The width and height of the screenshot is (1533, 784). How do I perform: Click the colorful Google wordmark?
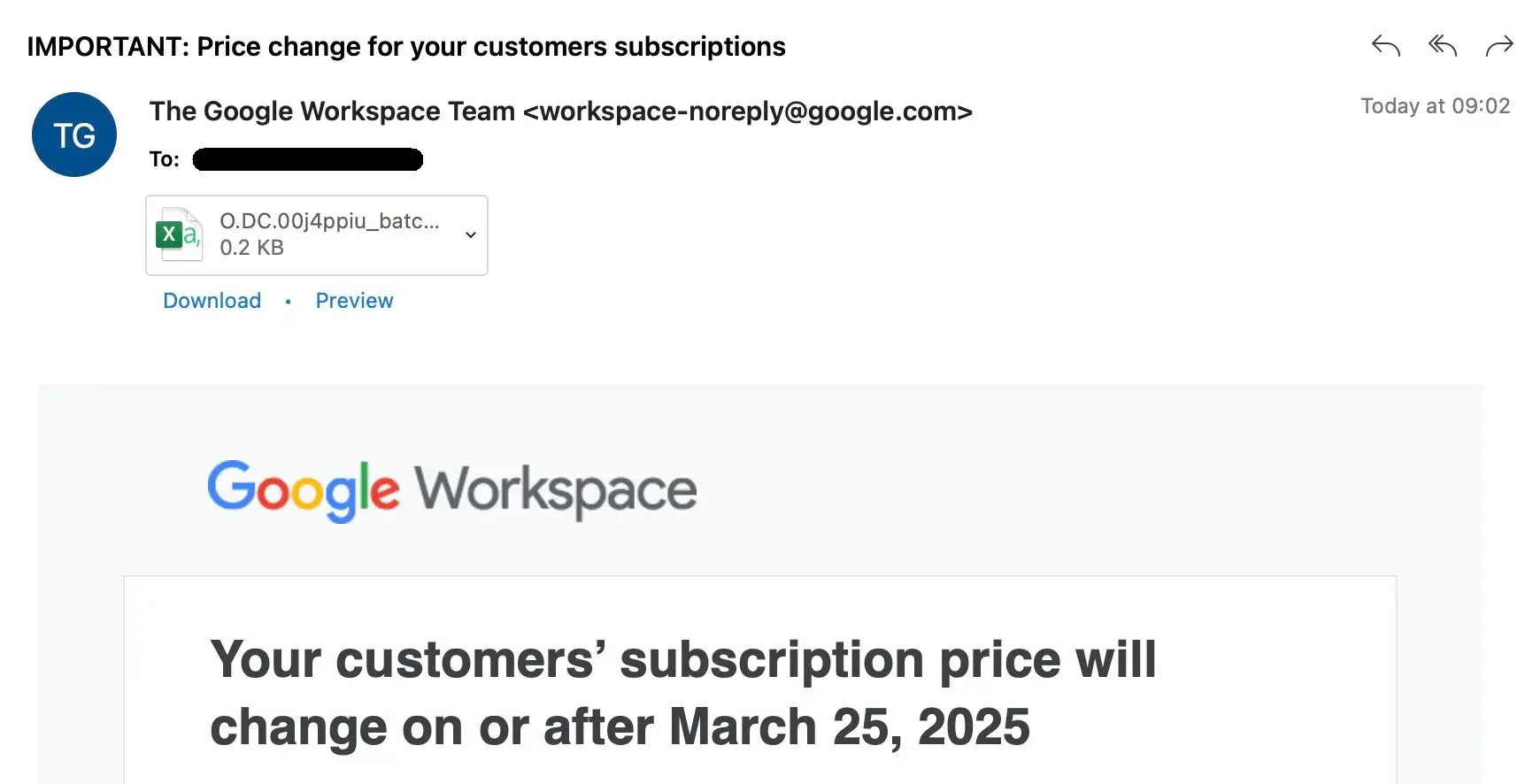(303, 489)
